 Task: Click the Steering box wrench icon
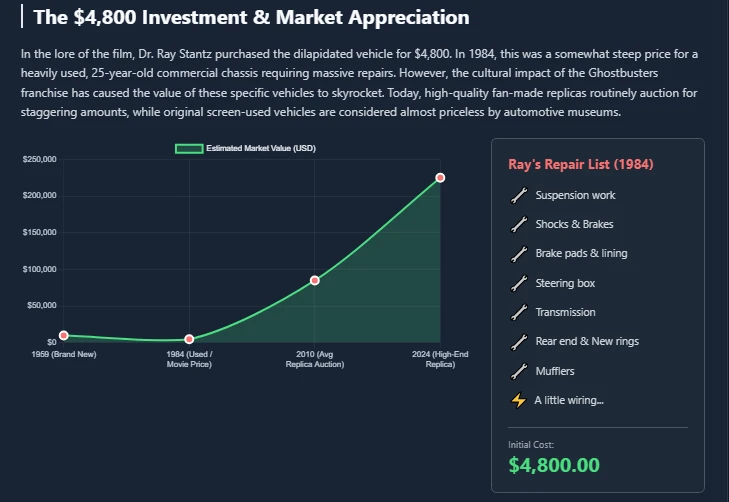518,284
